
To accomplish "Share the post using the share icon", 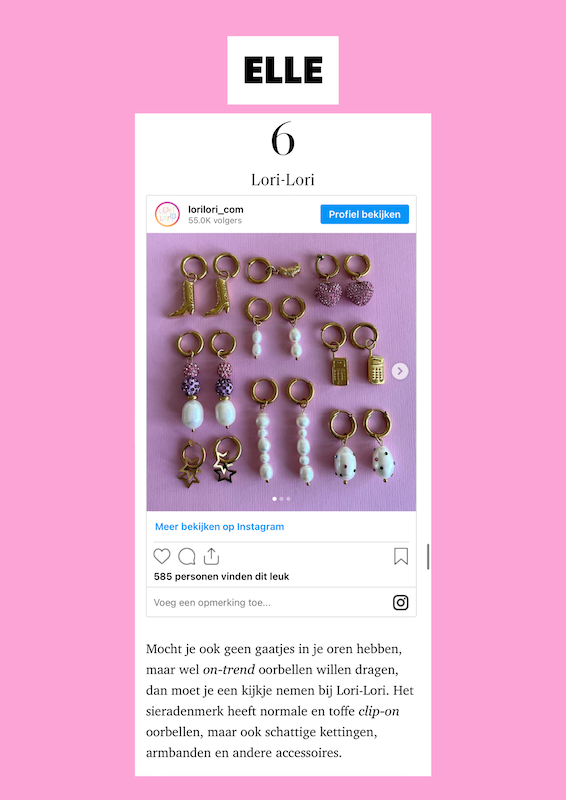I will (211, 556).
